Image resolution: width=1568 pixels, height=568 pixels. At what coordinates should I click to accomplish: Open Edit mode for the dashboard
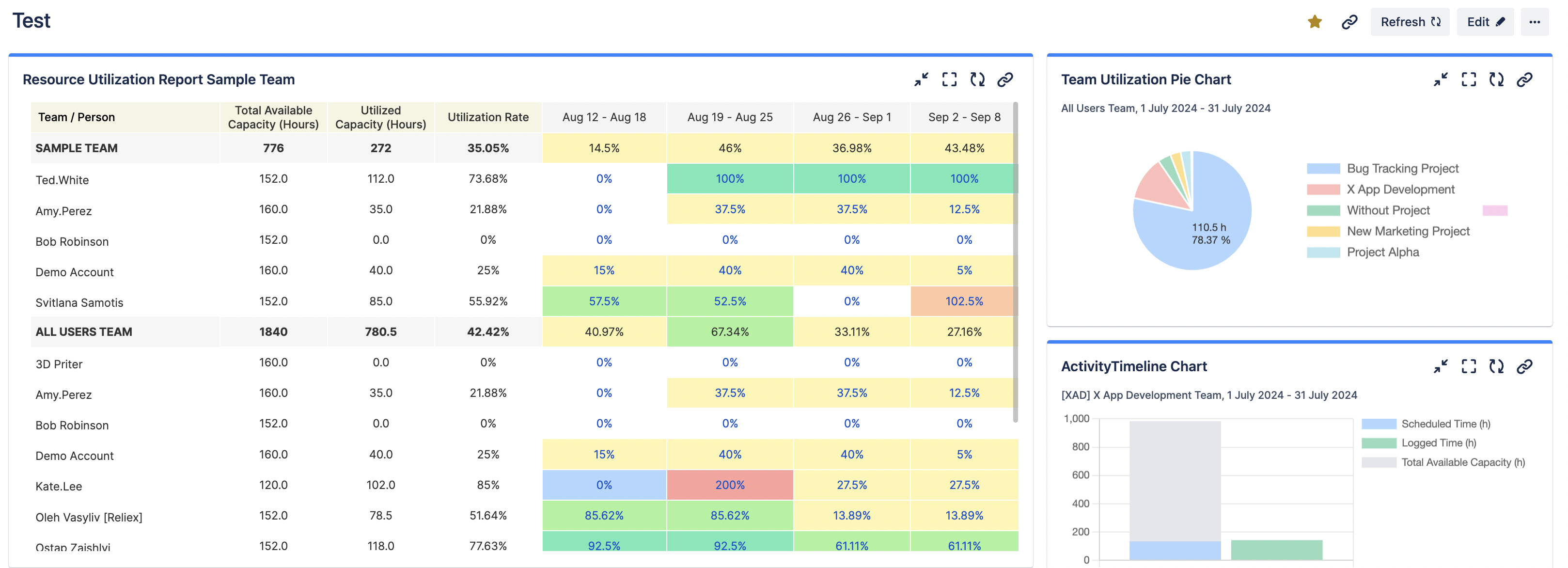(1485, 22)
